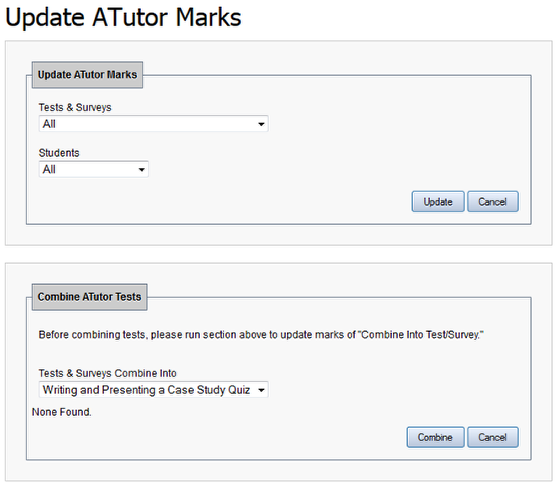Expand the Students dropdown set to All

click(94, 169)
